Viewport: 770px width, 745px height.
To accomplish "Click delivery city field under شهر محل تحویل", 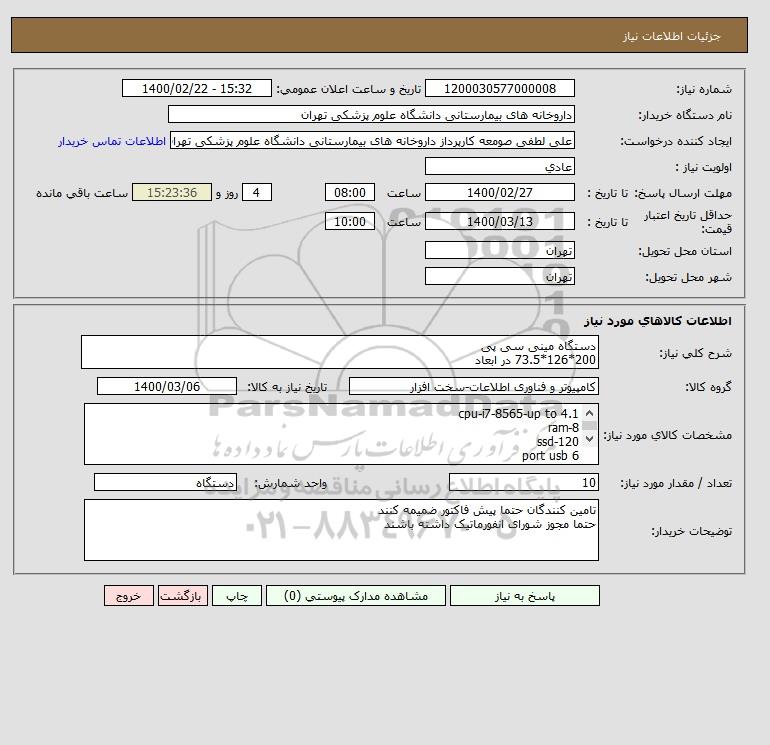I will tap(499, 276).
